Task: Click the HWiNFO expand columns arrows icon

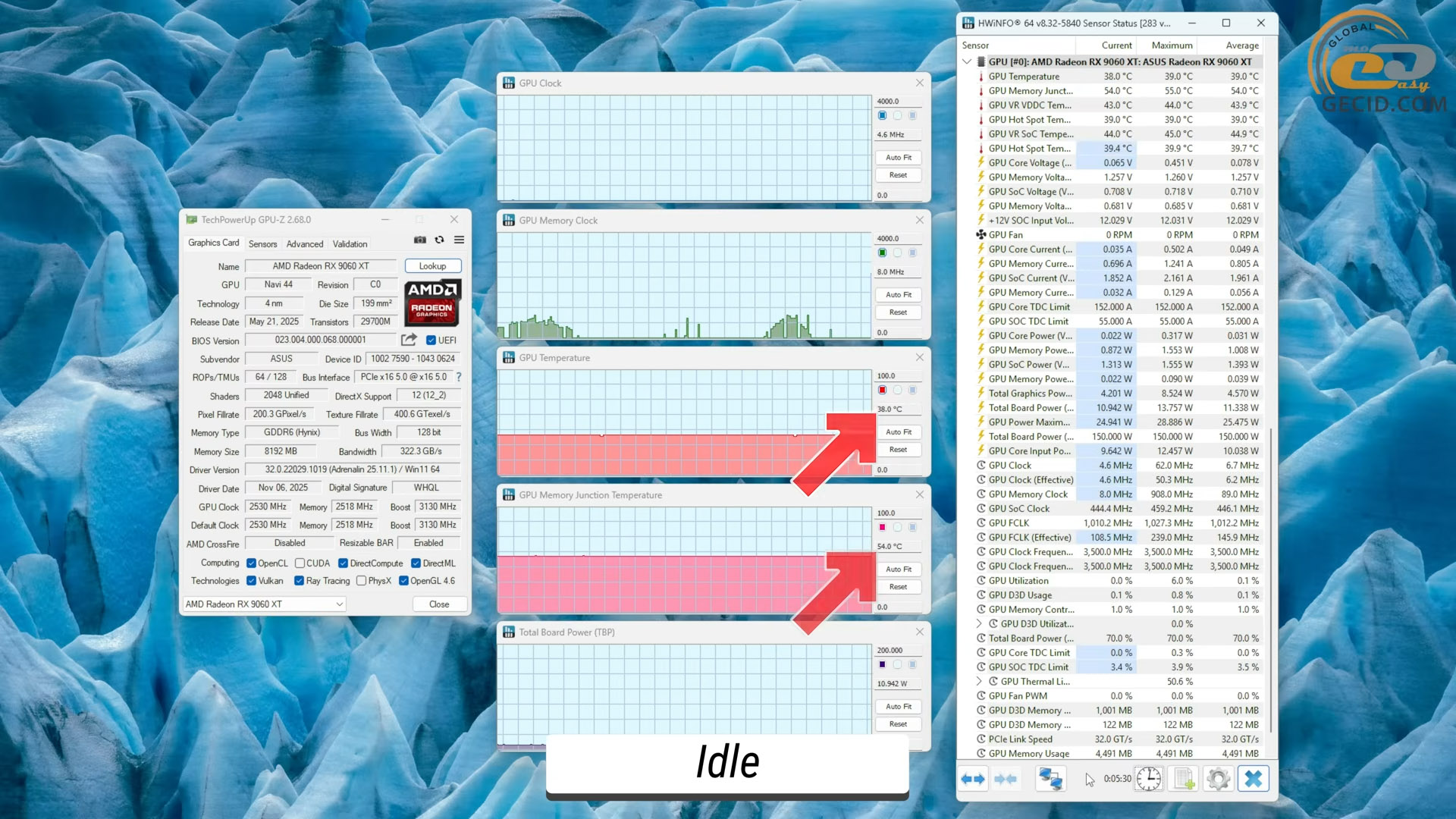Action: click(973, 779)
